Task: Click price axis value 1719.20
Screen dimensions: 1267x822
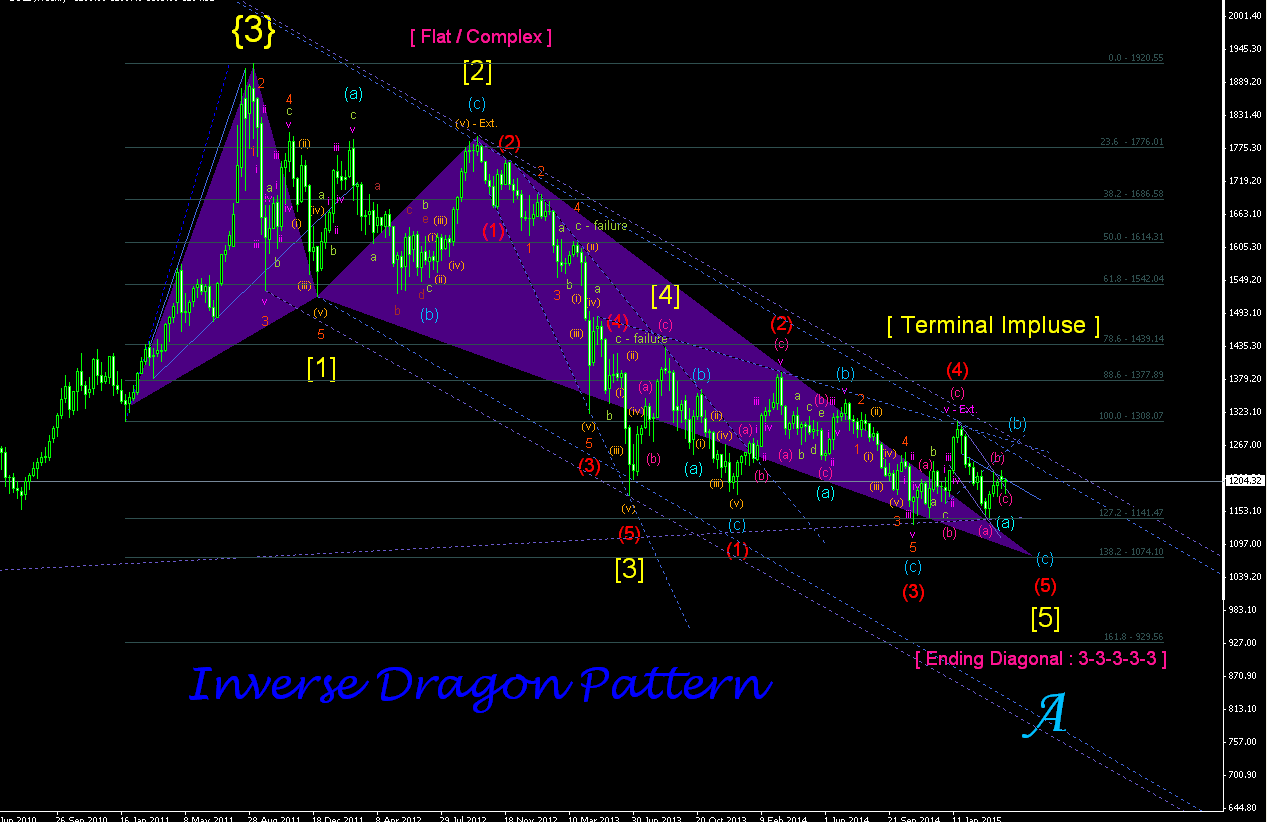Action: click(x=1245, y=181)
